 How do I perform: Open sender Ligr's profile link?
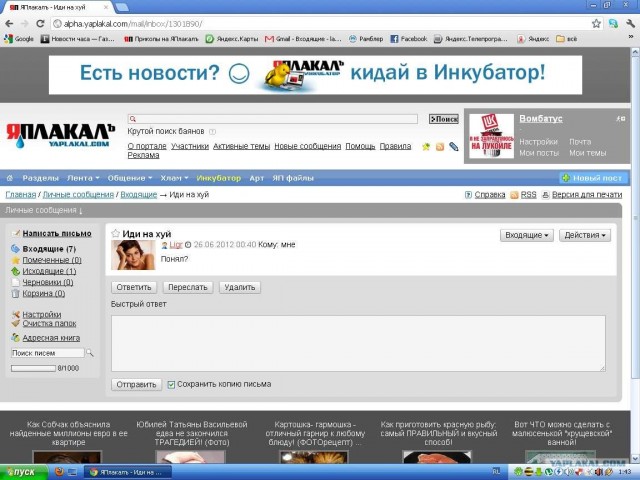click(176, 245)
